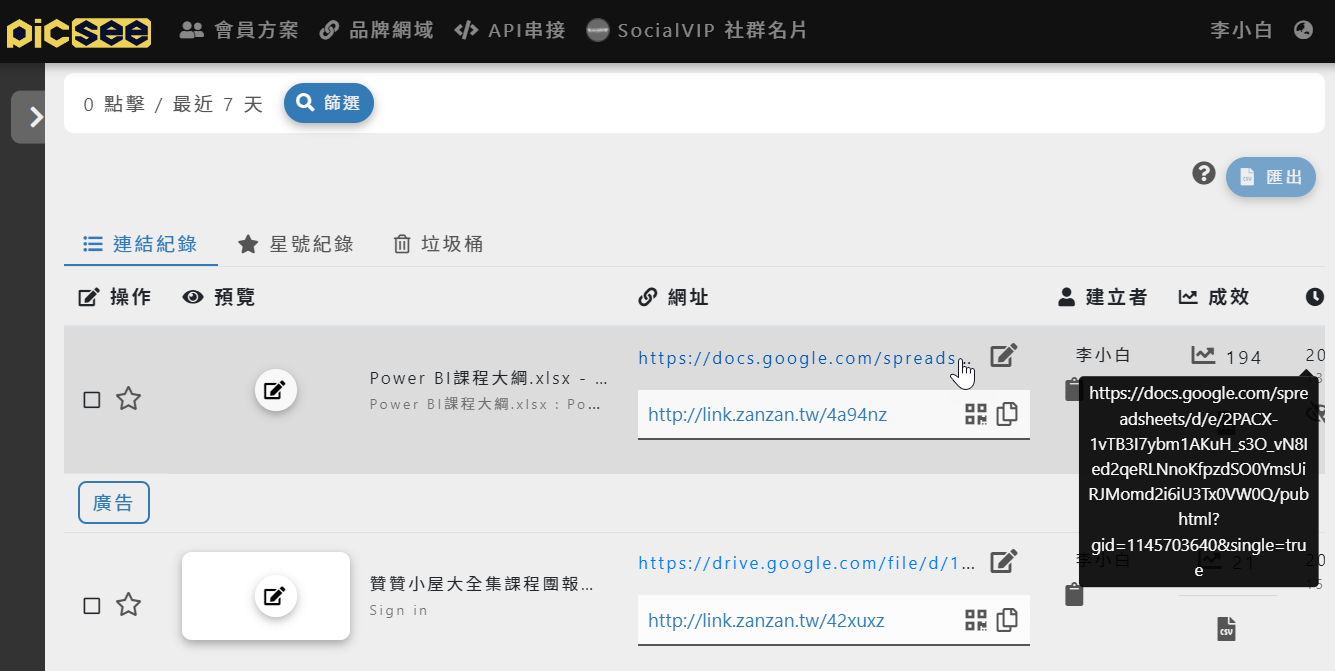Screen dimensions: 1335x671
Task: Download CSV for 贊贊小屋 row
Action: (1226, 628)
